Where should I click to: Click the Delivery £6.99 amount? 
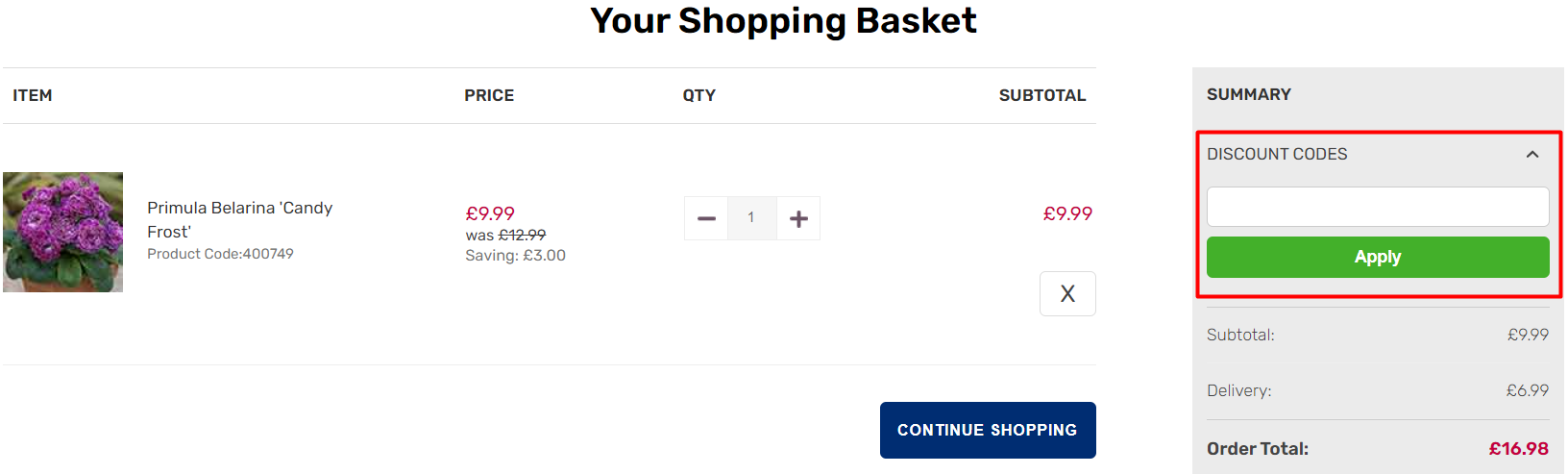tap(1527, 390)
